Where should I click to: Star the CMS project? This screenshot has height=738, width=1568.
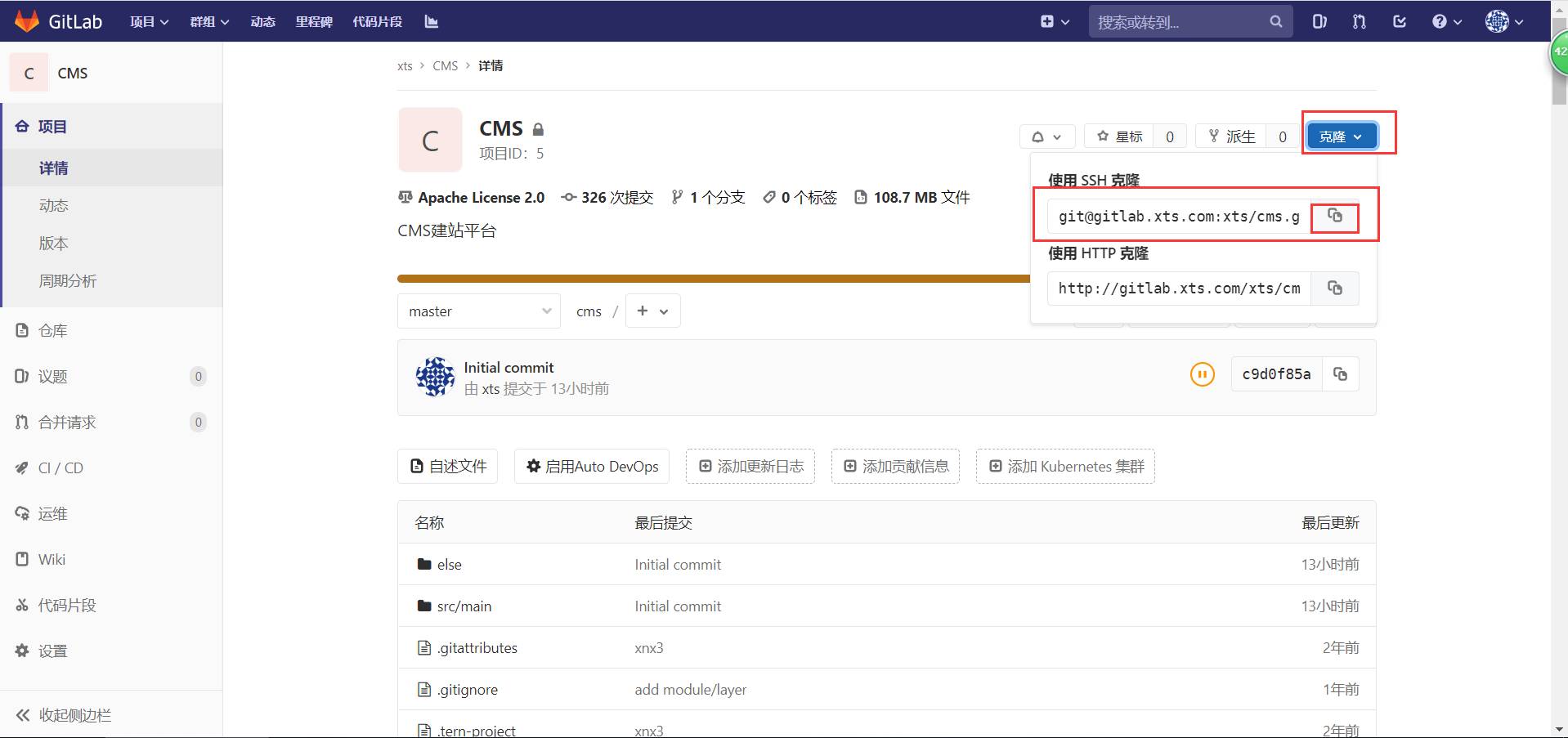(1119, 136)
